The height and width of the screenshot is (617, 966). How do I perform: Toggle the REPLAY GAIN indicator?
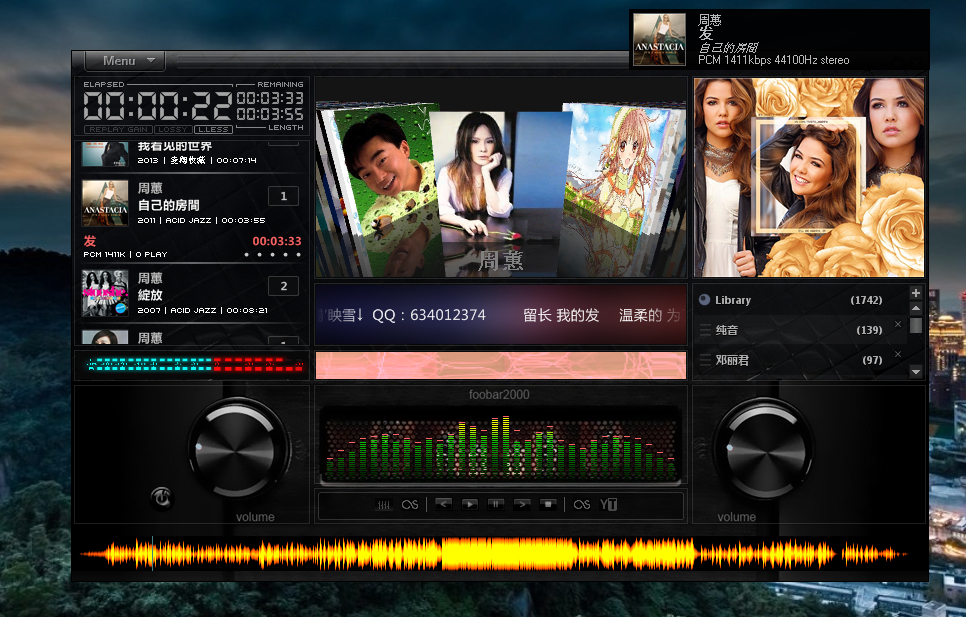click(x=118, y=129)
